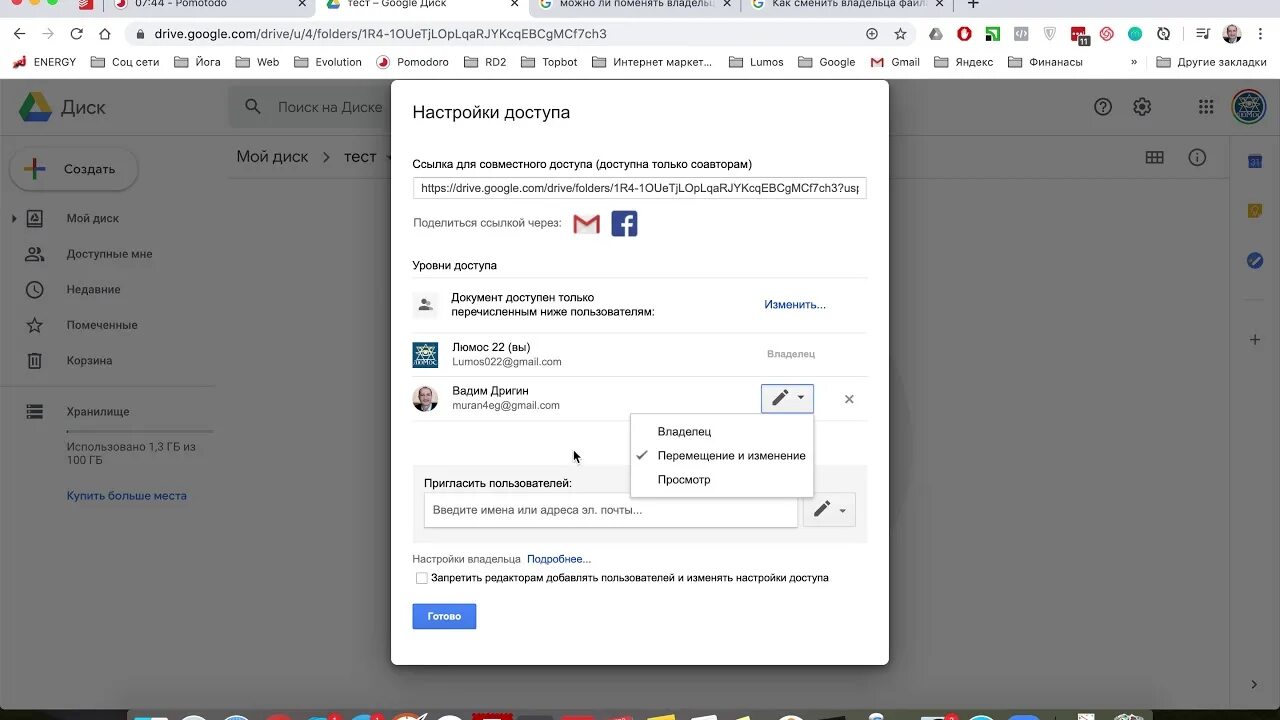The image size is (1280, 720).
Task: Open Keep notes in side panel
Action: pyautogui.click(x=1255, y=211)
